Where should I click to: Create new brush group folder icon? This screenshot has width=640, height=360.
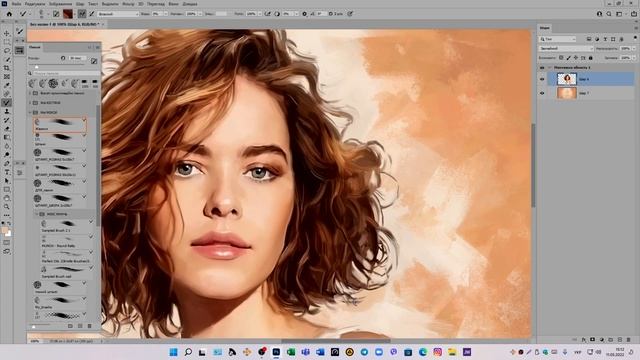[70, 326]
